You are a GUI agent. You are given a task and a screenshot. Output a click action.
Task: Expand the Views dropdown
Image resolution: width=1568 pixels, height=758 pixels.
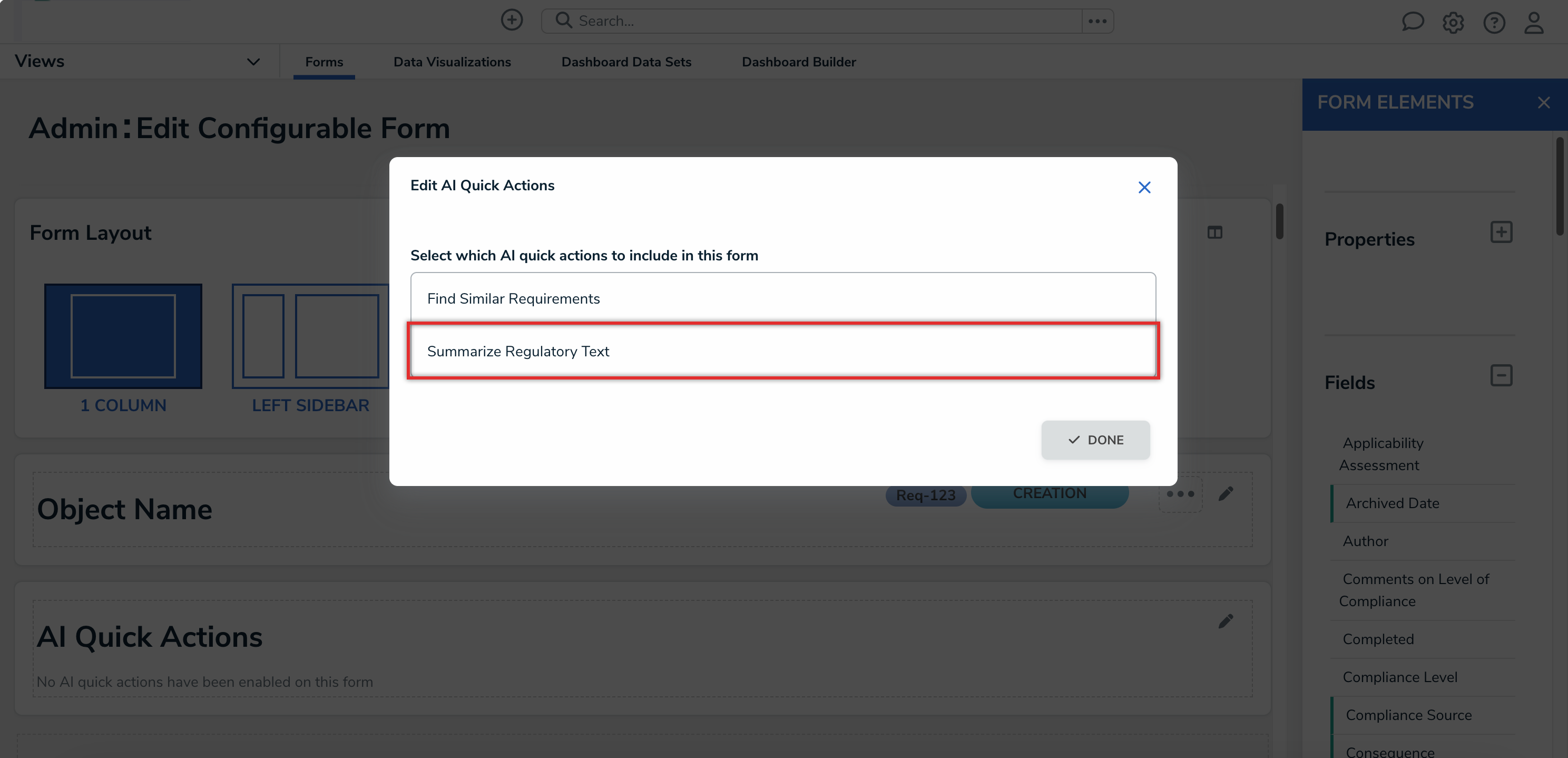point(253,62)
